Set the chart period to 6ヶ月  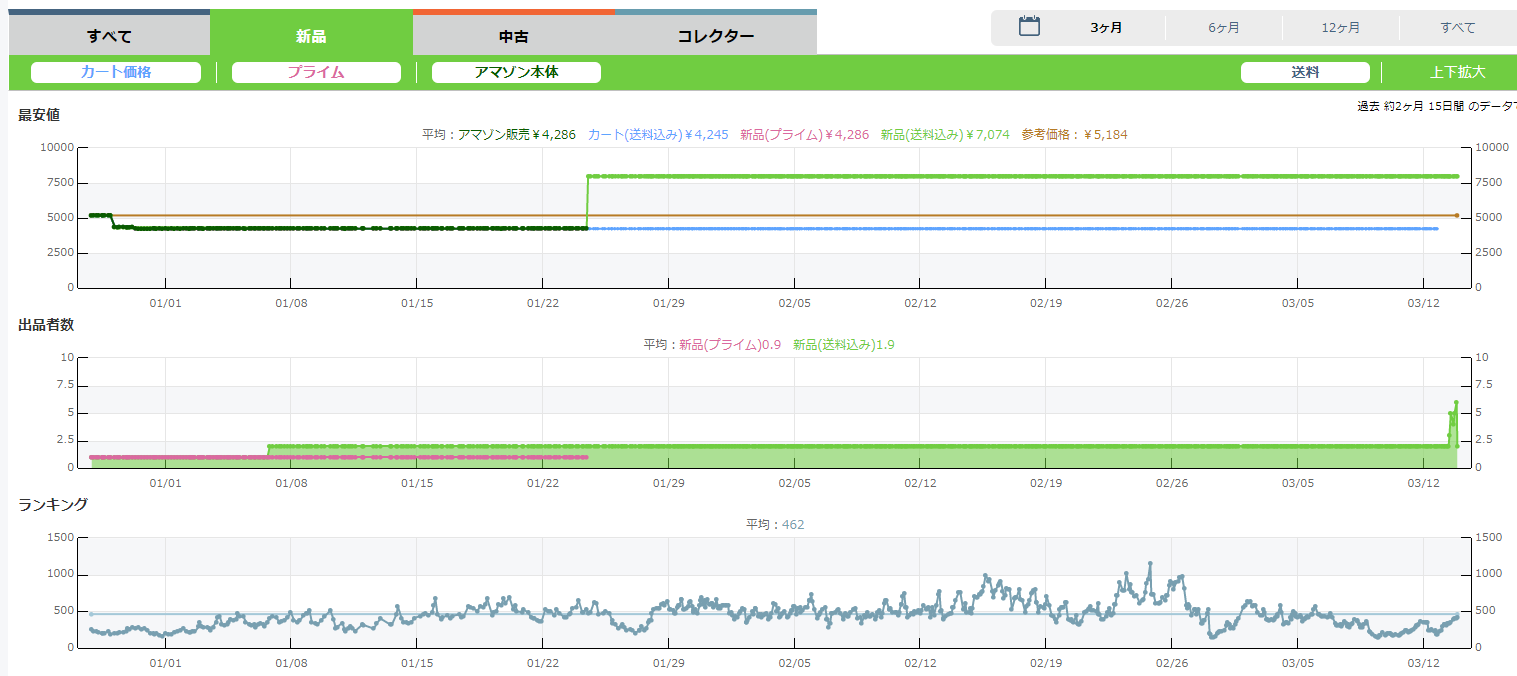[1223, 27]
